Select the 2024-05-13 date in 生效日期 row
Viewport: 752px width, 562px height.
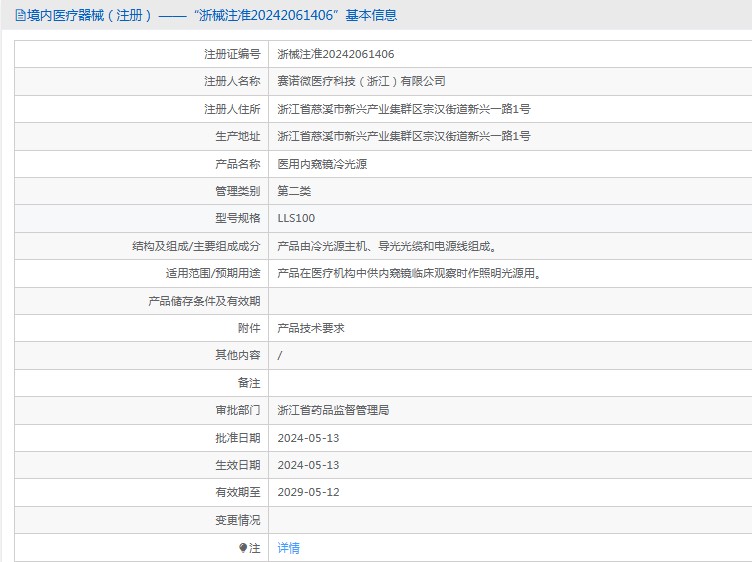point(308,465)
